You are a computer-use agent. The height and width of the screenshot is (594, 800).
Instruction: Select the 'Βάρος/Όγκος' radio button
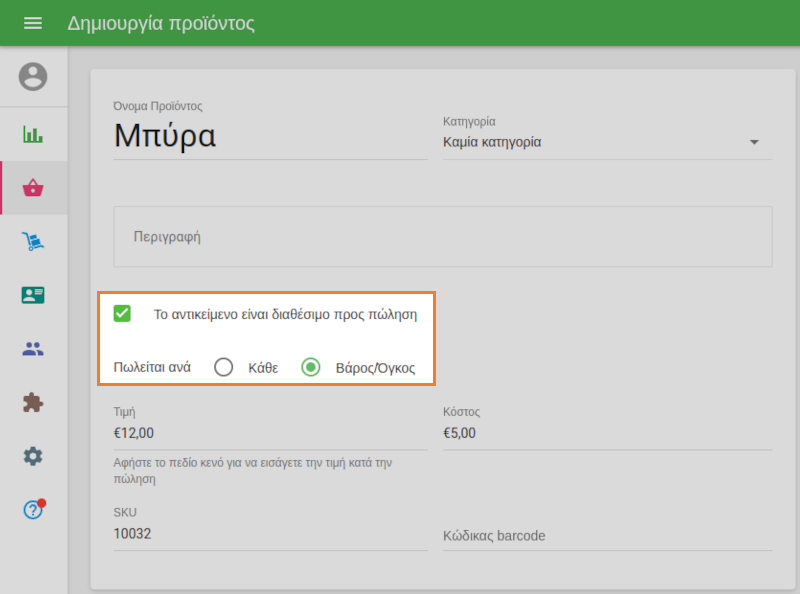(311, 367)
